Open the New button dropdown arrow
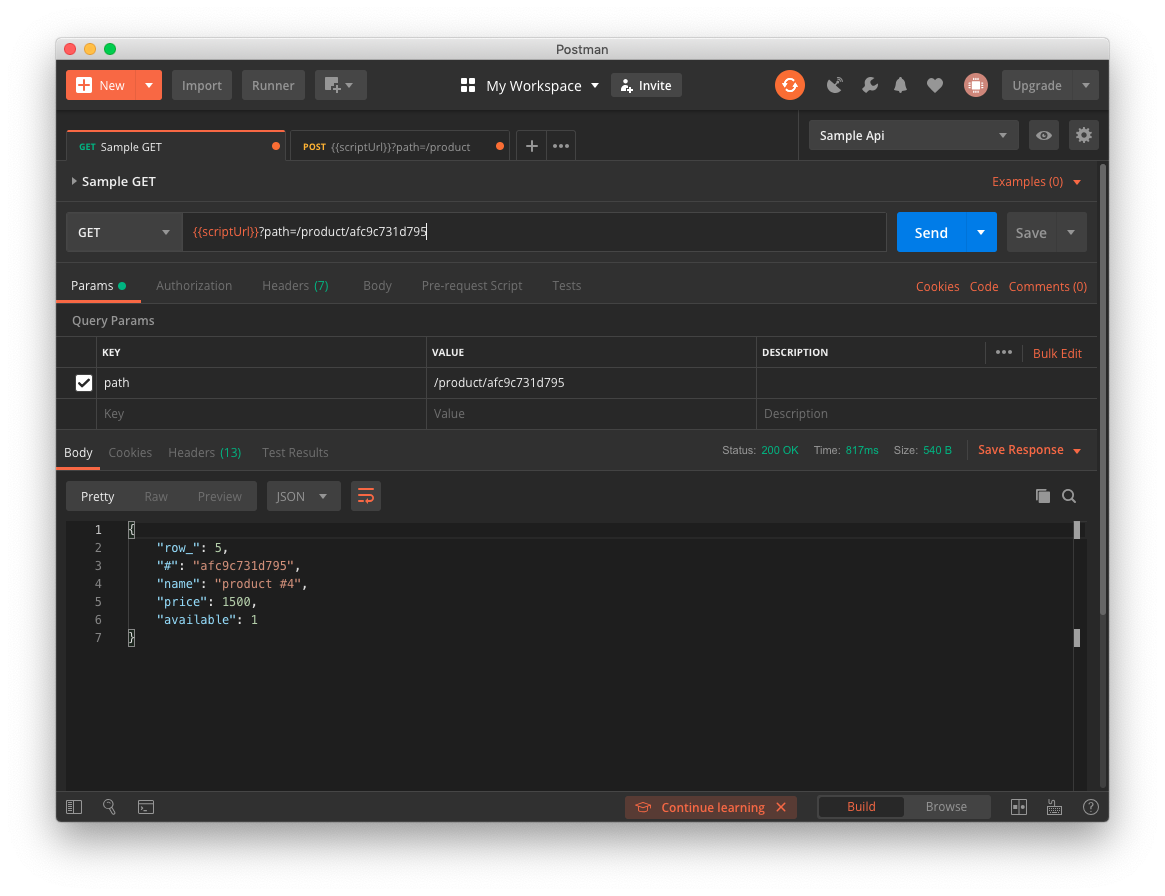The width and height of the screenshot is (1165, 896). [149, 85]
